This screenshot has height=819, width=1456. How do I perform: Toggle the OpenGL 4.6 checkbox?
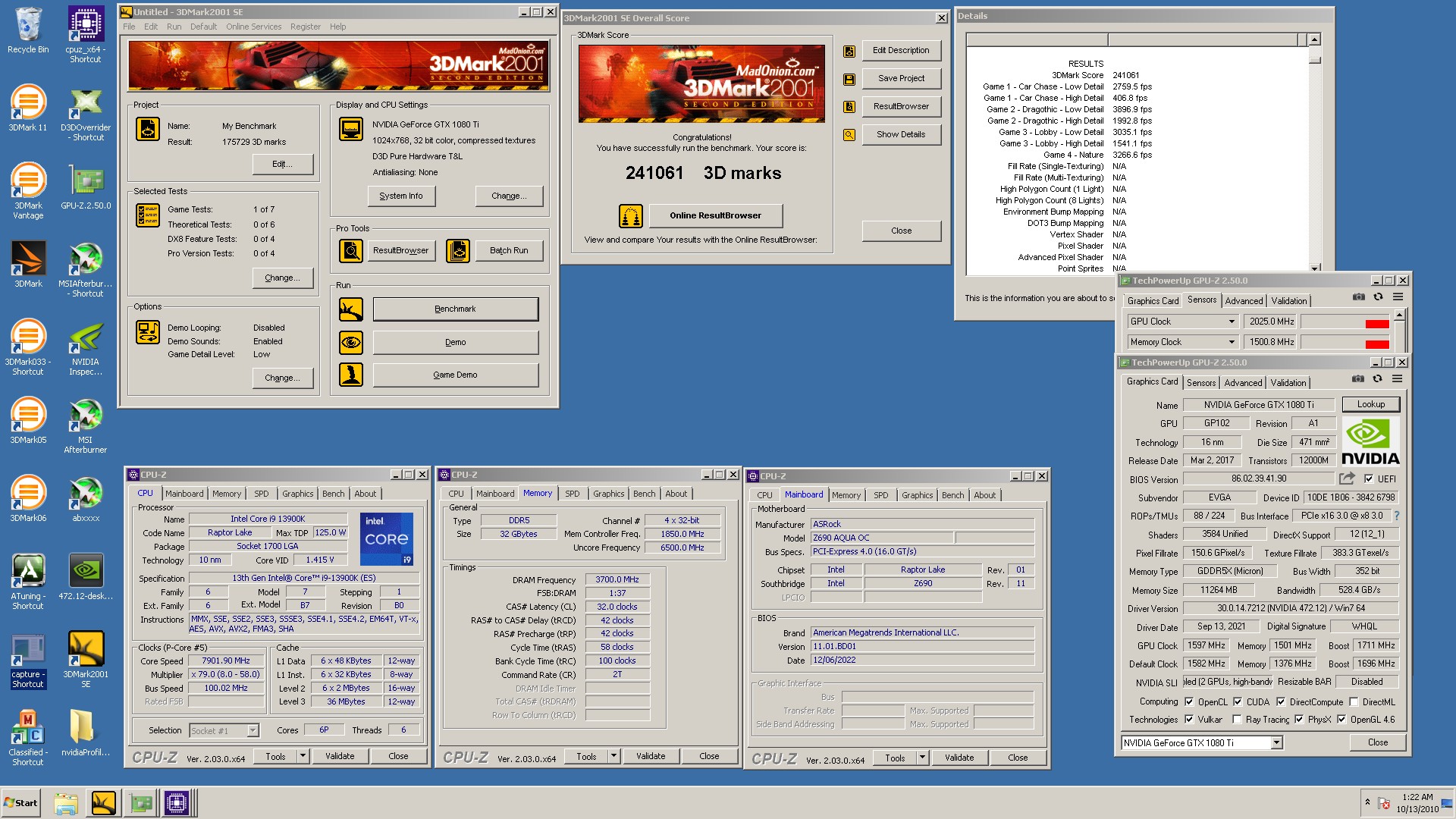pyautogui.click(x=1341, y=720)
